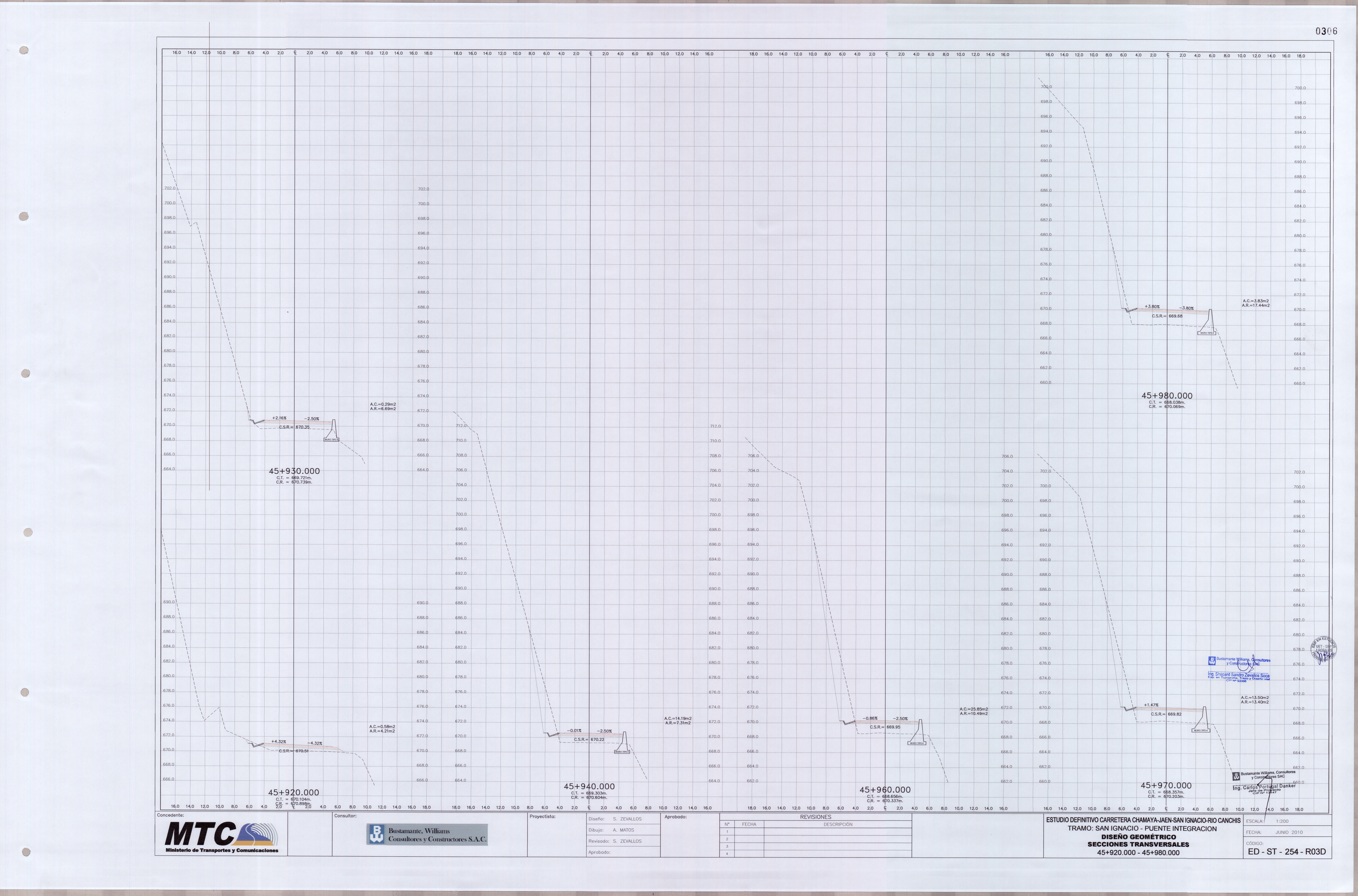Click the scale value 1:200
1358x896 pixels.
[x=1283, y=821]
